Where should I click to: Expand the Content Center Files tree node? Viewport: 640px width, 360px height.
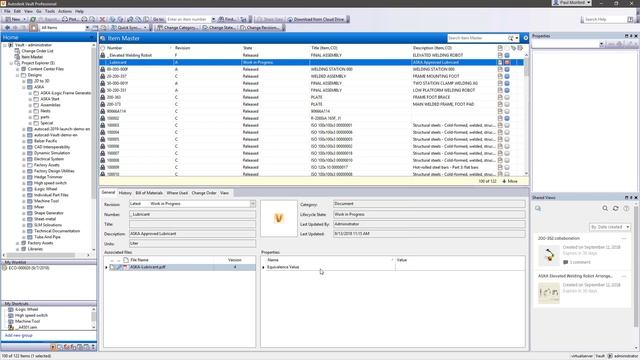18,69
